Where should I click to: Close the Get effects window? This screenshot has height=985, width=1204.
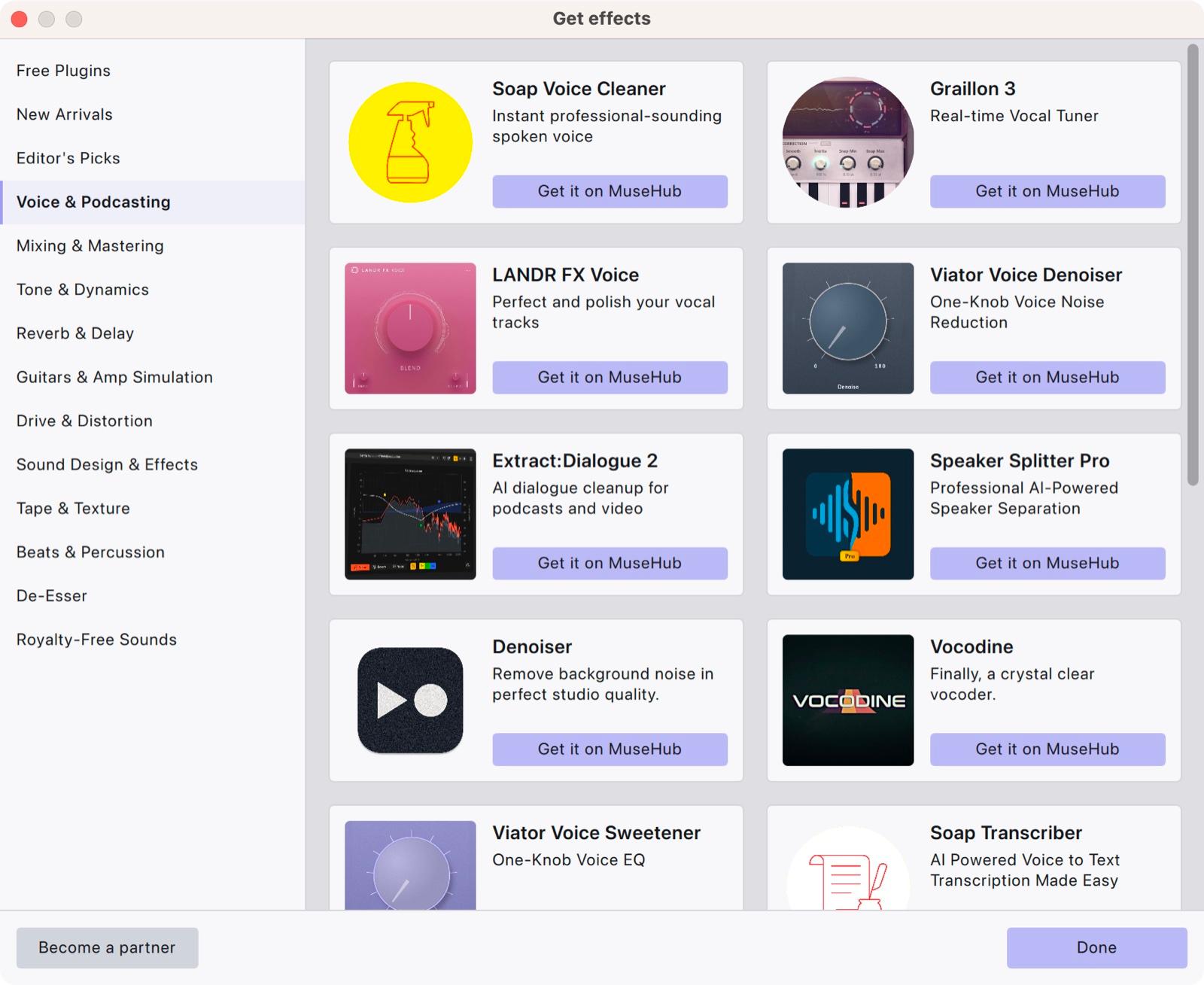click(x=20, y=19)
